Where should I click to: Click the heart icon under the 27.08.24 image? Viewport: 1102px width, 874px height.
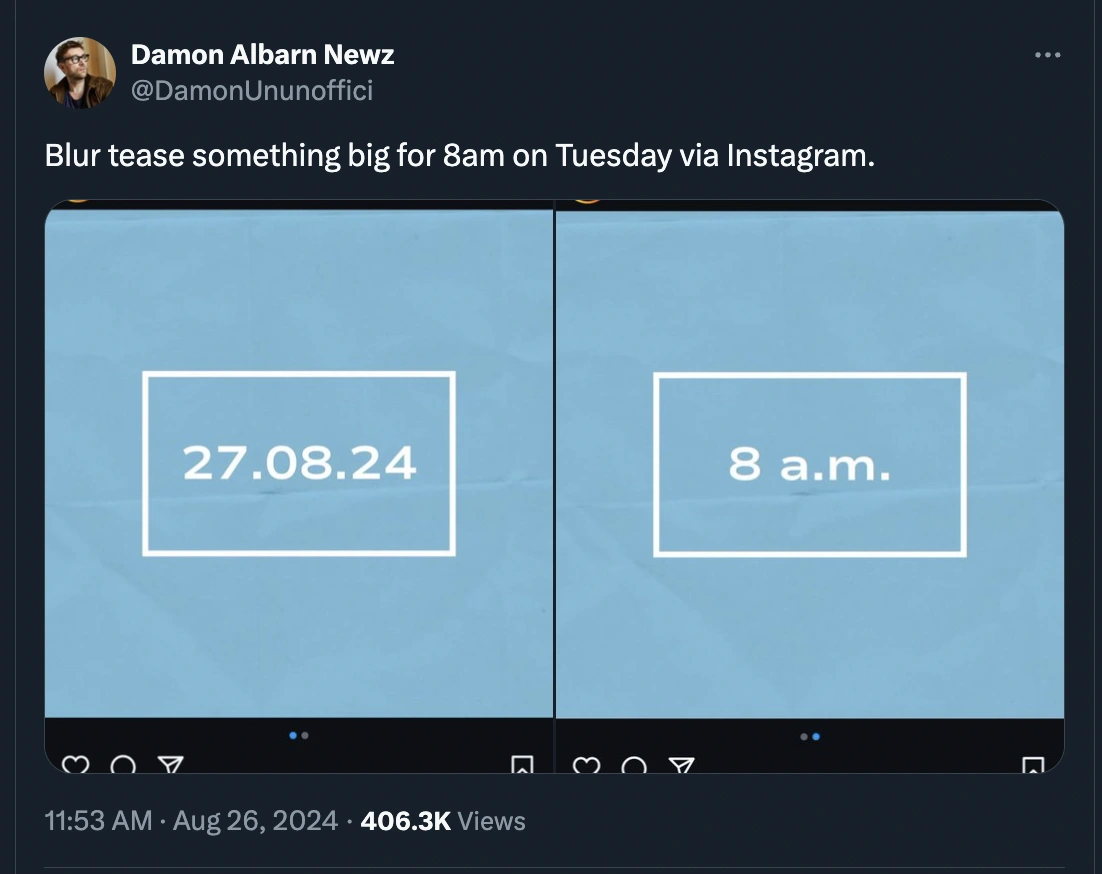tap(75, 766)
